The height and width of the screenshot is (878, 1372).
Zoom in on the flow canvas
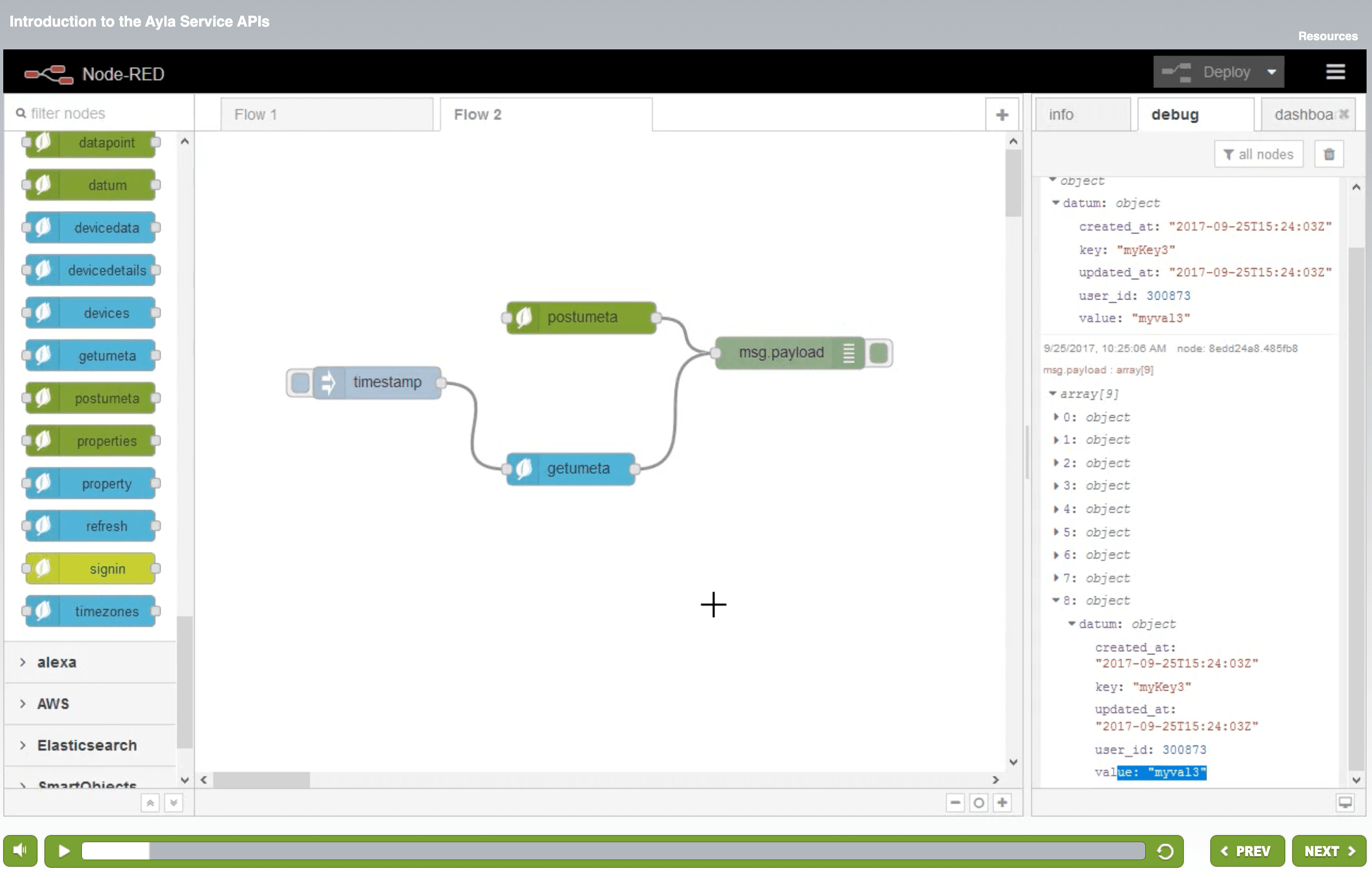coord(1003,803)
